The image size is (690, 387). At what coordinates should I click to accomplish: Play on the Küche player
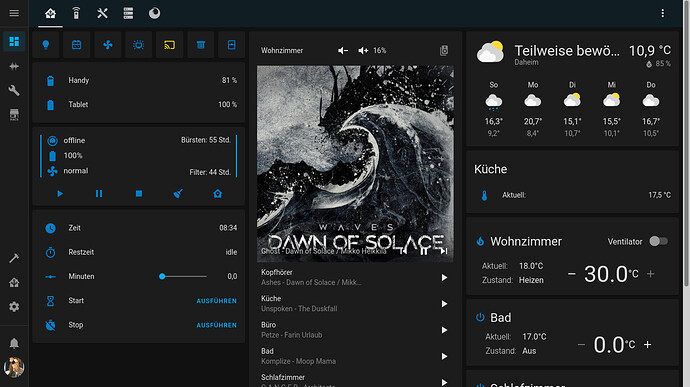444,304
